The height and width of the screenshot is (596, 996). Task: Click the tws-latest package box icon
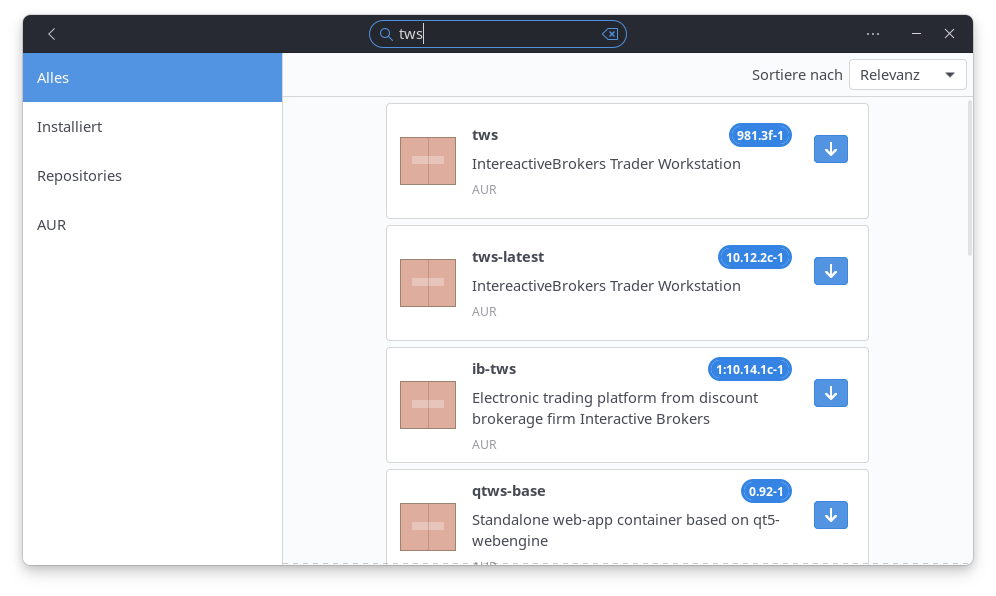pyautogui.click(x=427, y=283)
